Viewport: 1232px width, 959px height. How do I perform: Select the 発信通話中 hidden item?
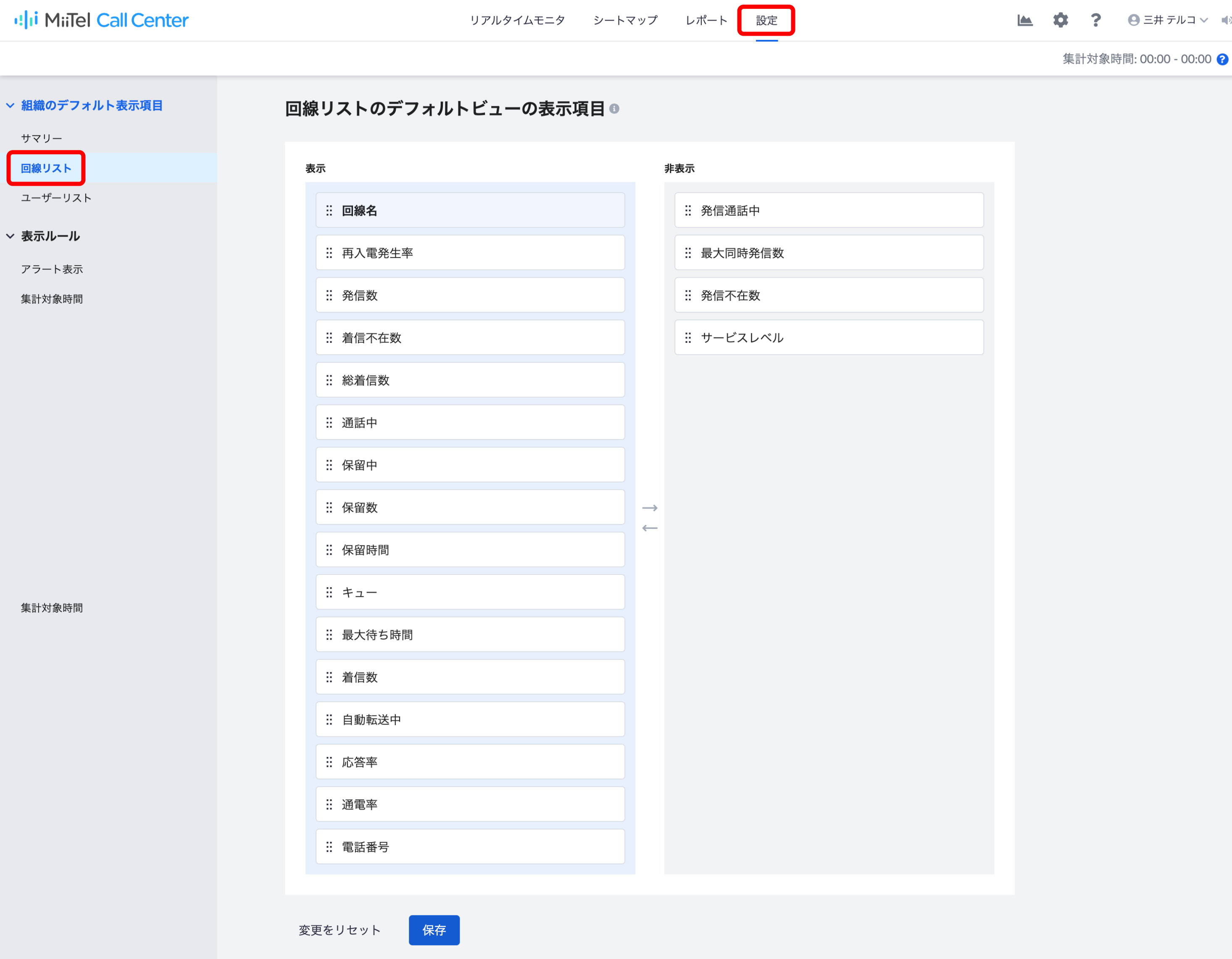[x=829, y=211]
